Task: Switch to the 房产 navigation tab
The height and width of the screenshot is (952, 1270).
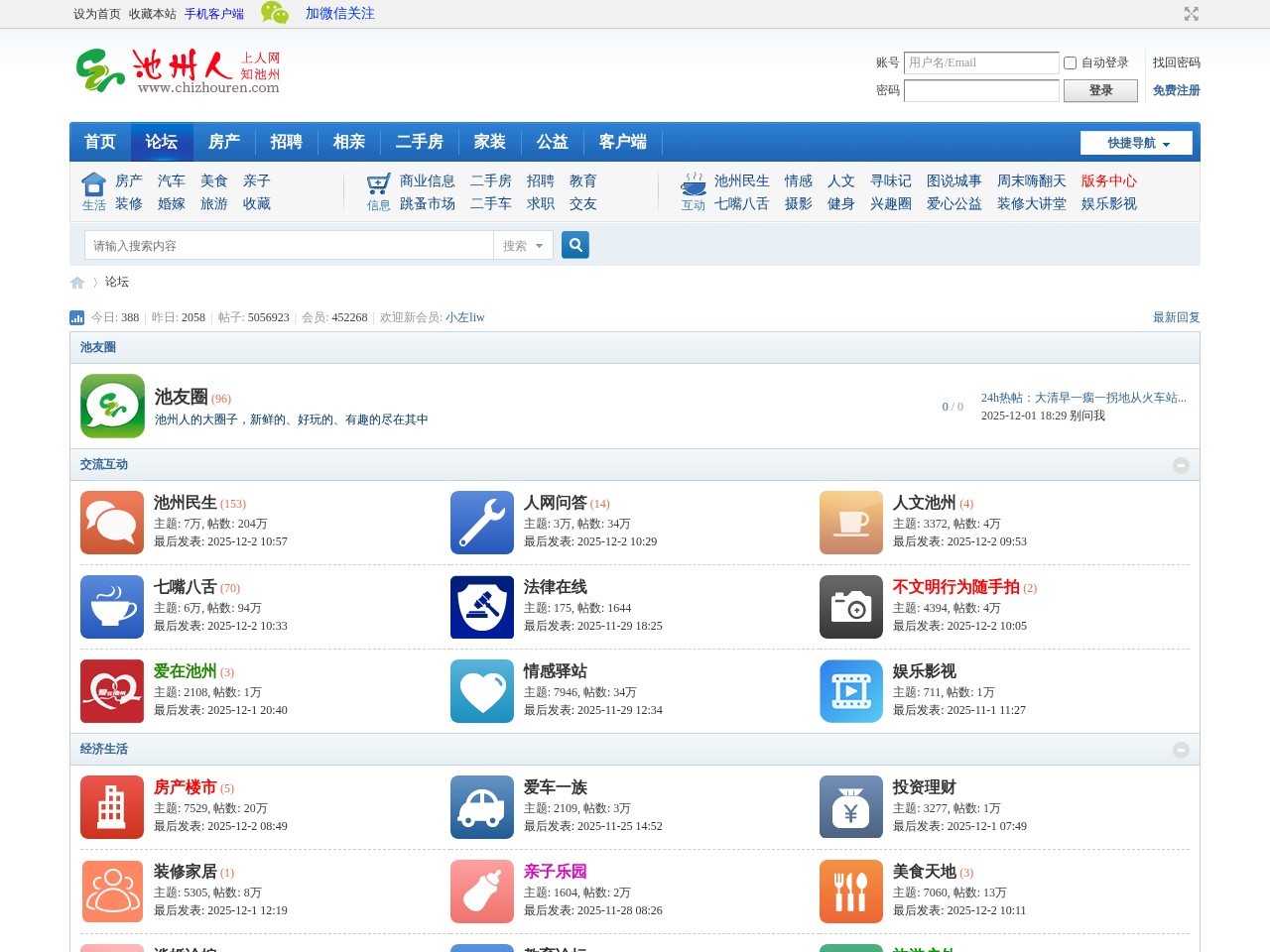Action: (x=224, y=142)
